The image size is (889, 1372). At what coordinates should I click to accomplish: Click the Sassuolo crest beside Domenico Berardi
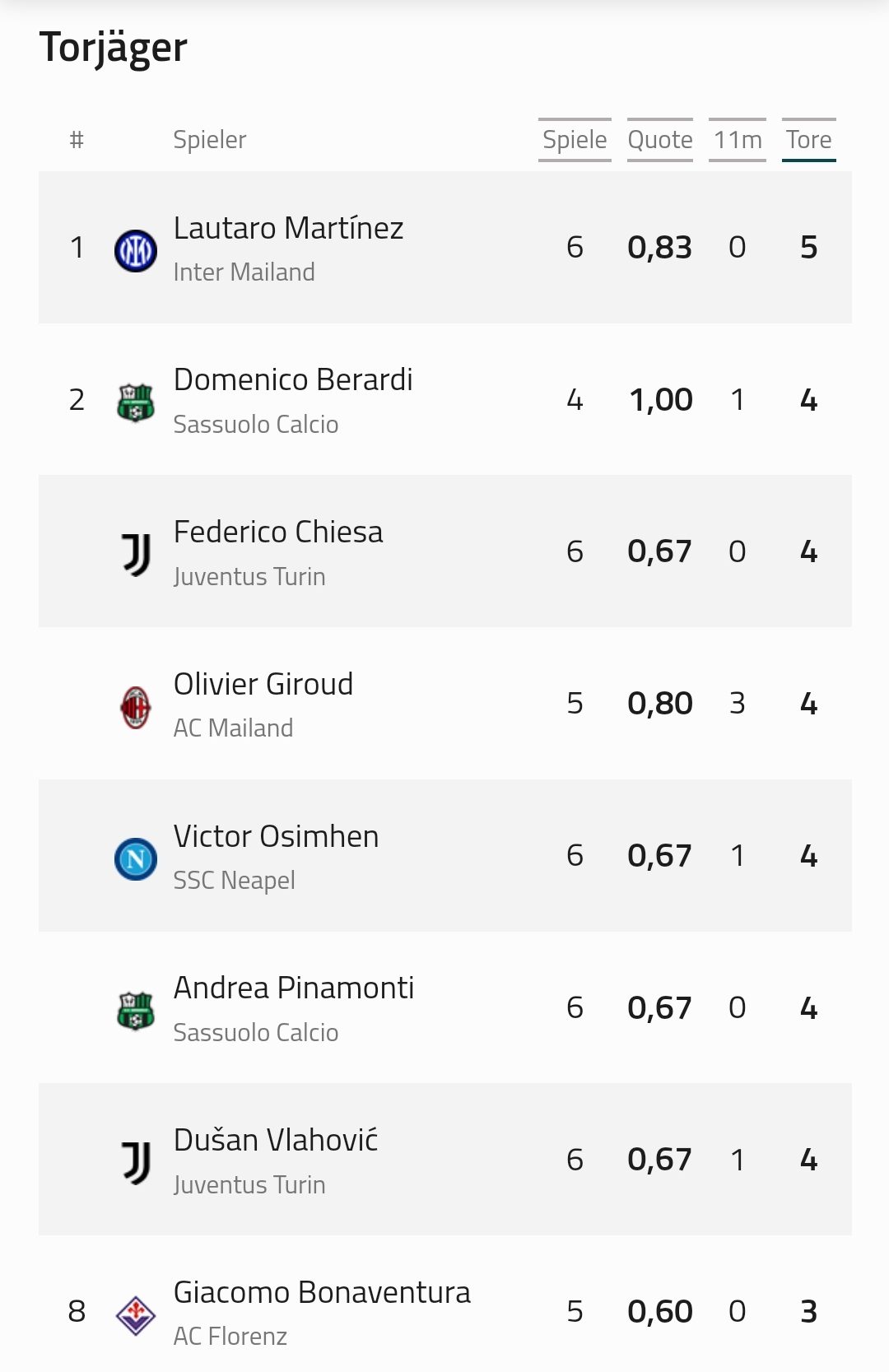coord(136,403)
